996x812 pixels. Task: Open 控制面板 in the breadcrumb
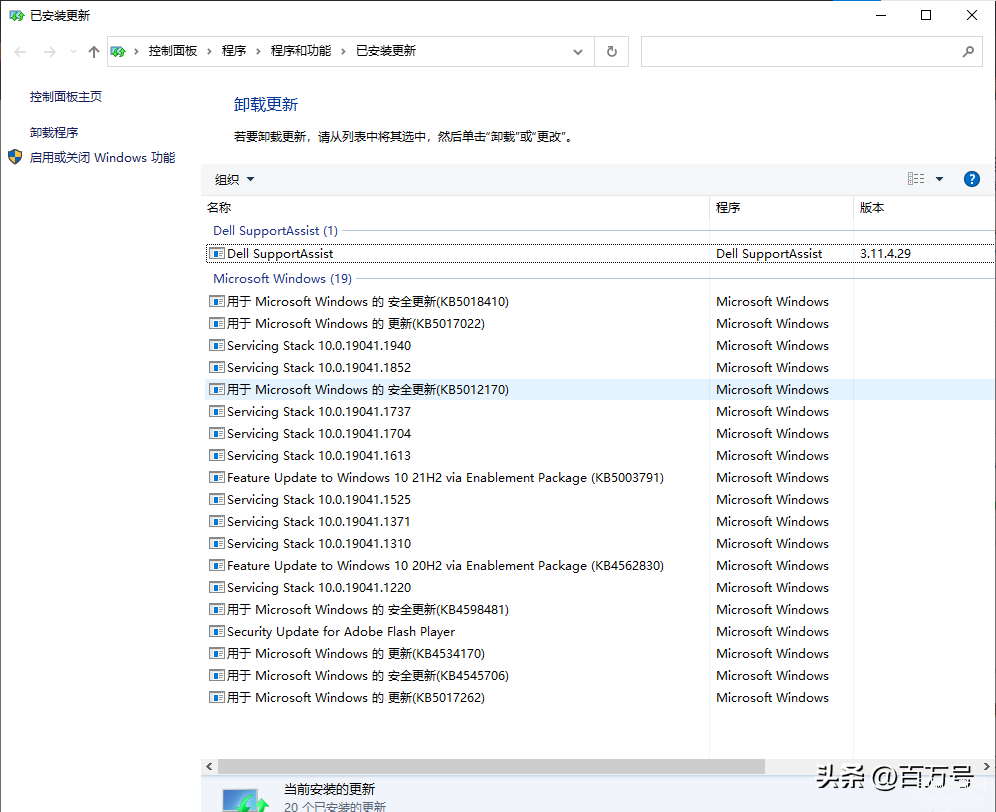pyautogui.click(x=173, y=51)
